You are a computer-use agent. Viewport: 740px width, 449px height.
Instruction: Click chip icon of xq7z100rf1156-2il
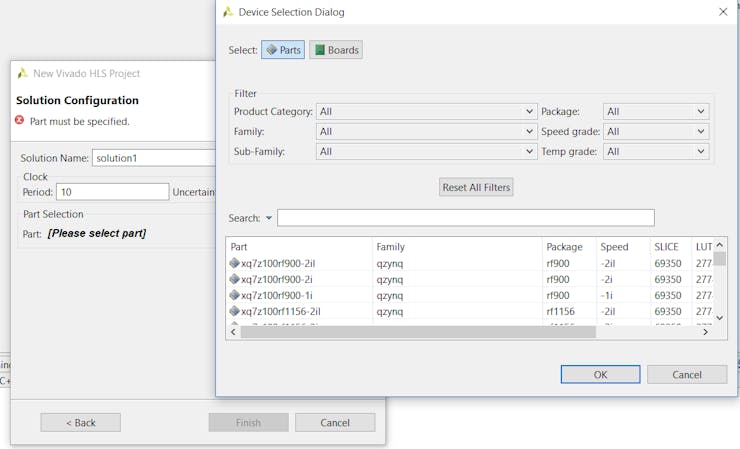pos(234,311)
